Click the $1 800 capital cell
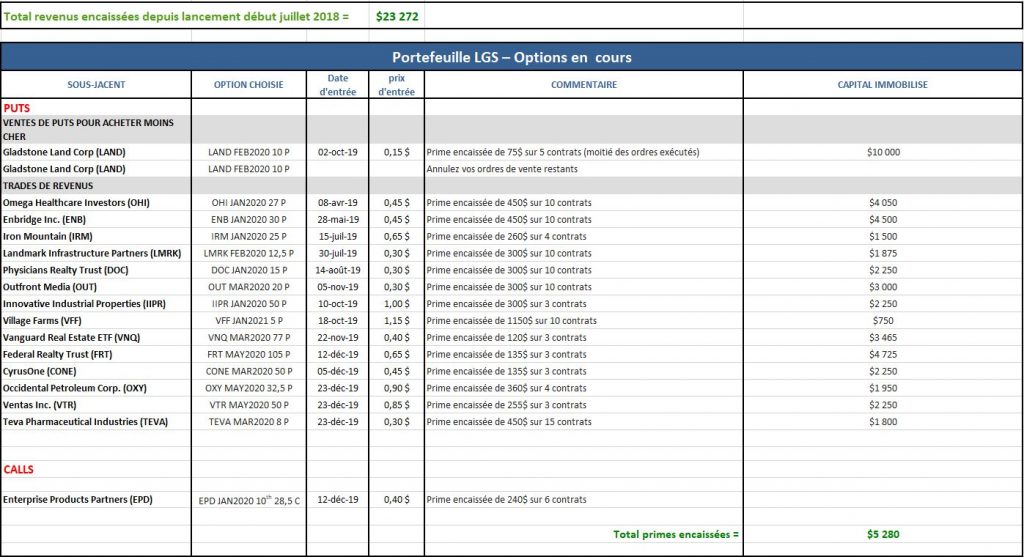Image resolution: width=1024 pixels, height=557 pixels. click(883, 423)
